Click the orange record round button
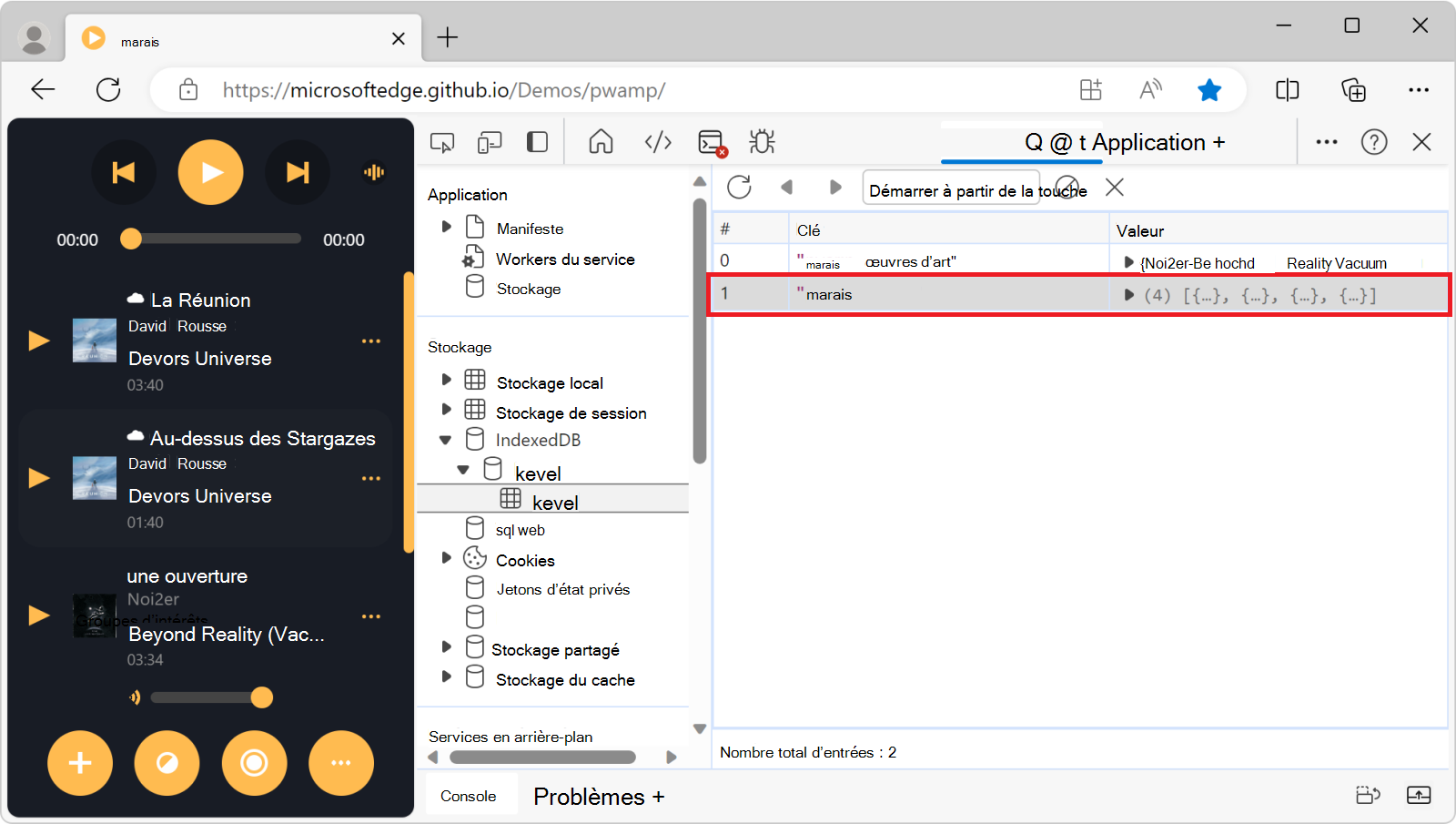The width and height of the screenshot is (1456, 824). [254, 763]
